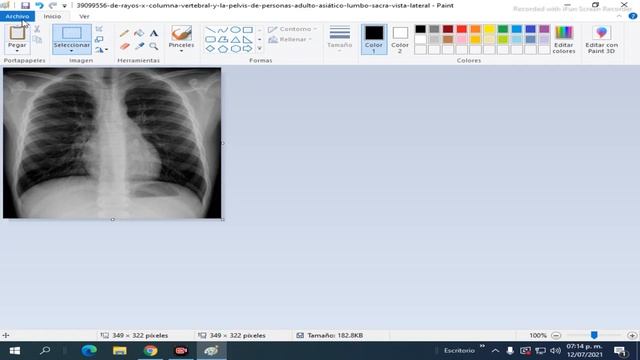Viewport: 640px width, 360px height.
Task: Pick the yellow color swatch
Action: (x=489, y=29)
